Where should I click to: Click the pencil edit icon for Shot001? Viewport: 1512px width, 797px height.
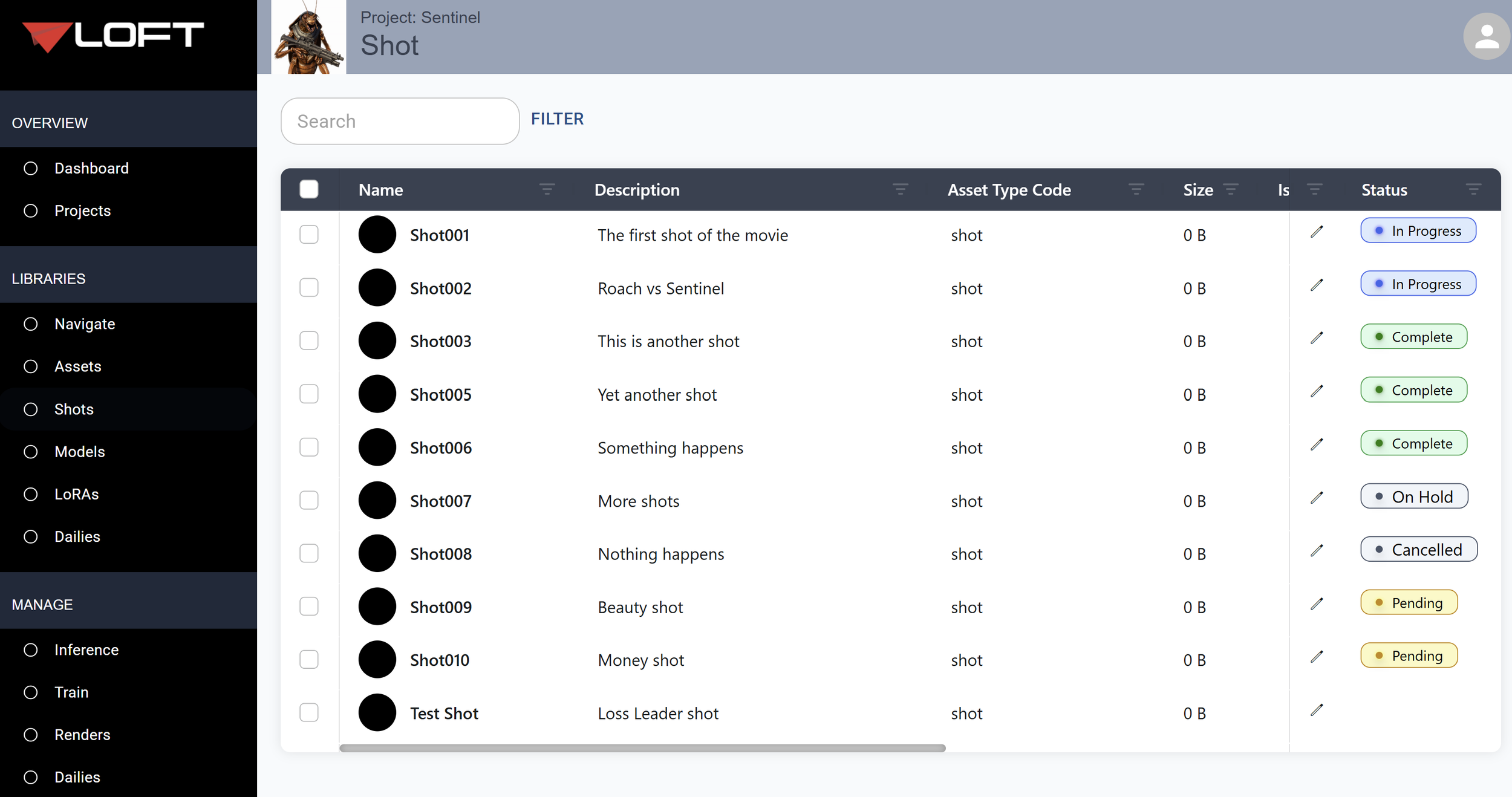point(1317,232)
